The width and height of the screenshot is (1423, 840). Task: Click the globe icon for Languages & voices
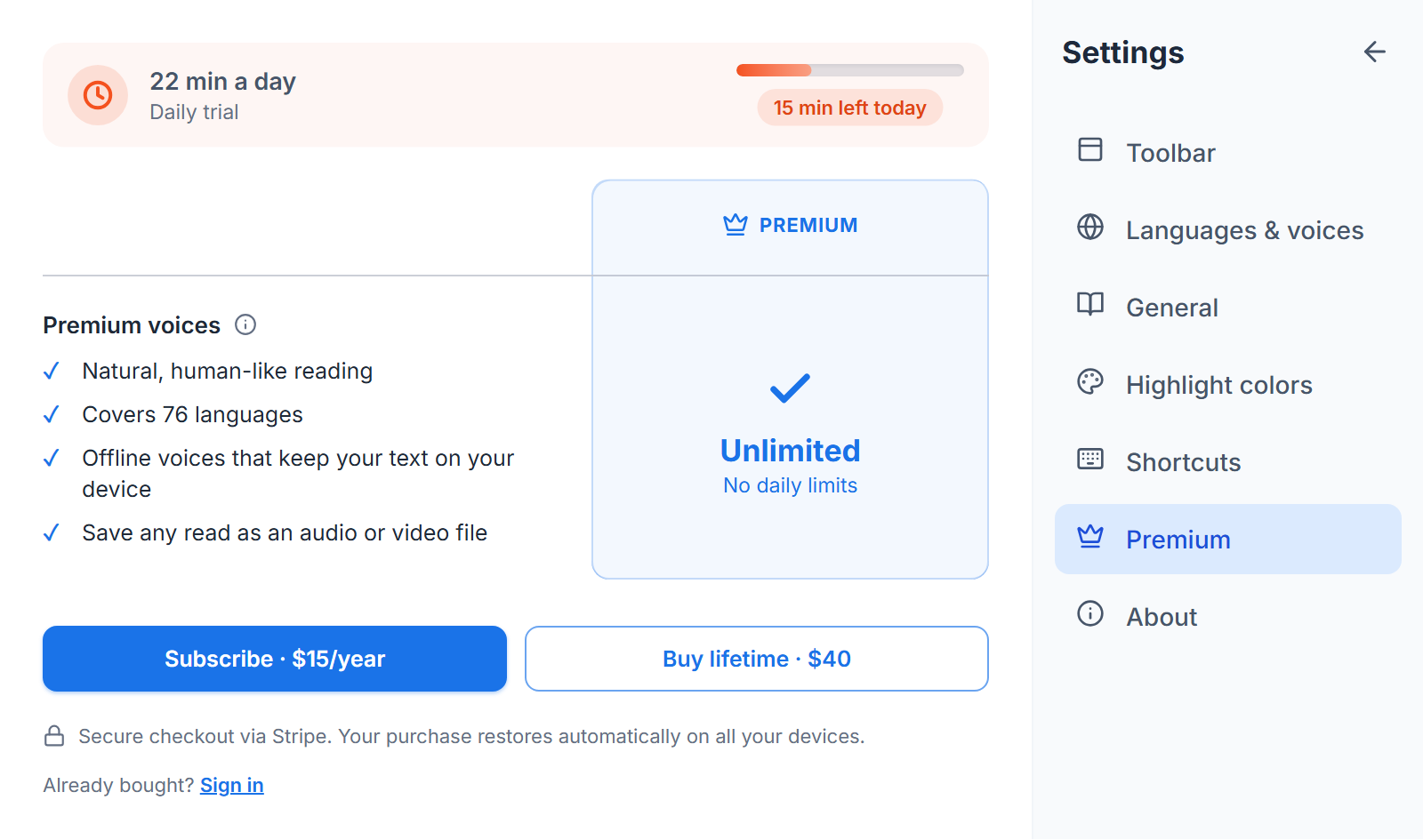[x=1090, y=227]
